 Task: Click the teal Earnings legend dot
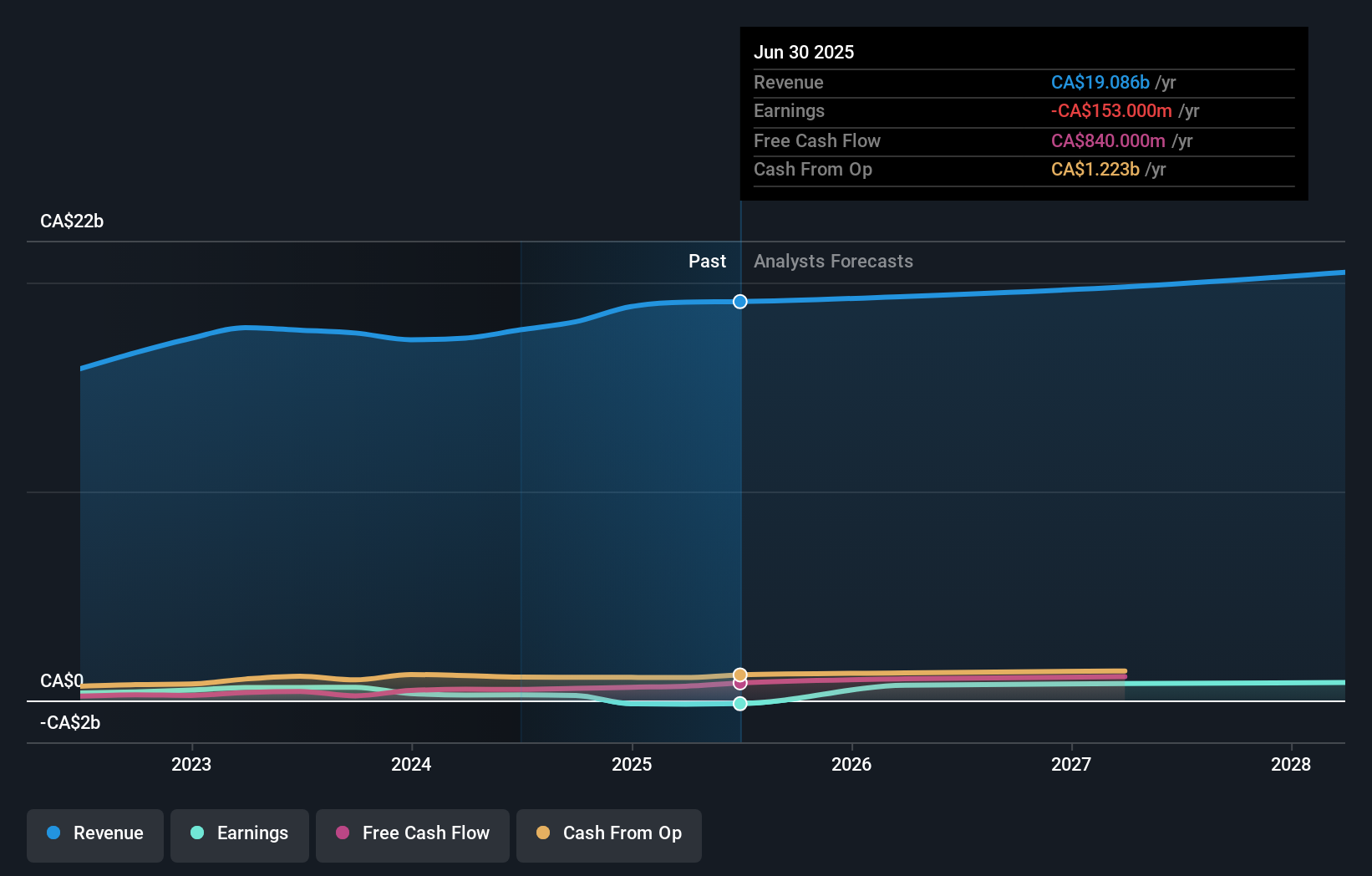[197, 833]
